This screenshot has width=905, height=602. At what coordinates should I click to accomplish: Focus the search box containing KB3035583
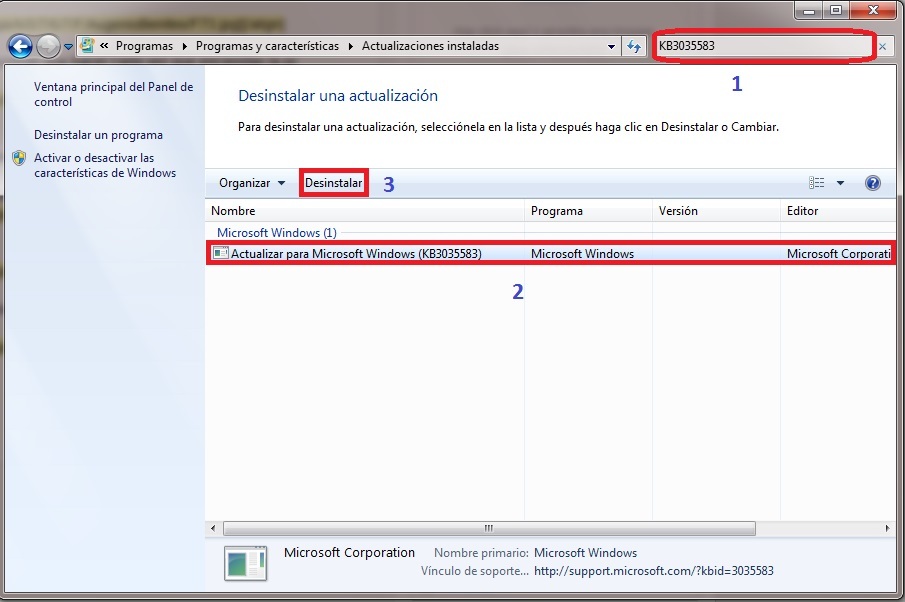pyautogui.click(x=764, y=46)
